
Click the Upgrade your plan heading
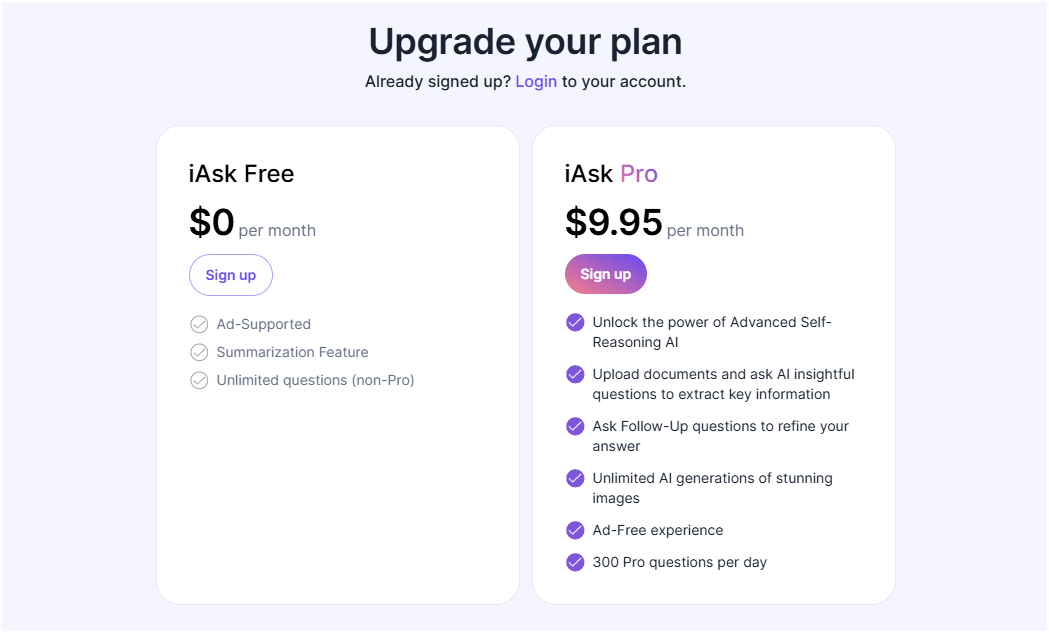pyautogui.click(x=525, y=42)
